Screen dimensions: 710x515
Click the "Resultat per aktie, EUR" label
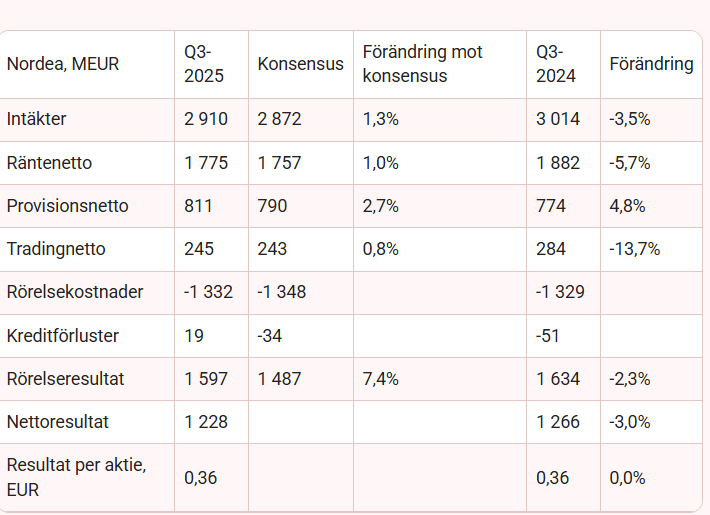tap(73, 477)
